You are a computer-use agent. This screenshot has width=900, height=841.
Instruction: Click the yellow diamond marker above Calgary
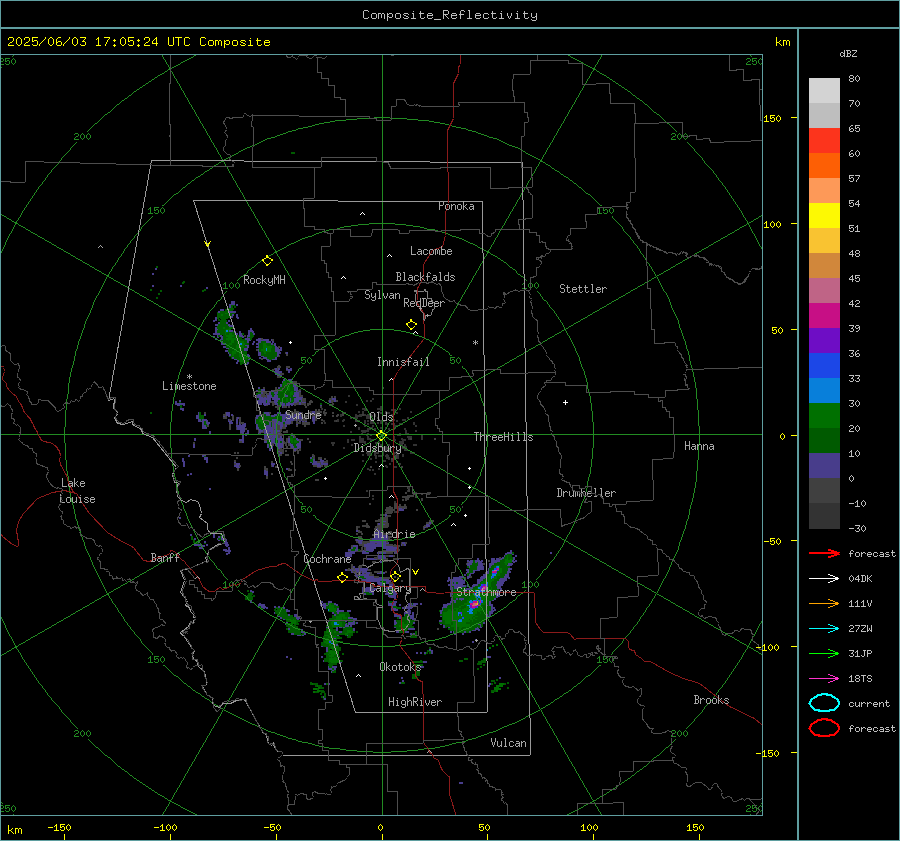[x=395, y=576]
